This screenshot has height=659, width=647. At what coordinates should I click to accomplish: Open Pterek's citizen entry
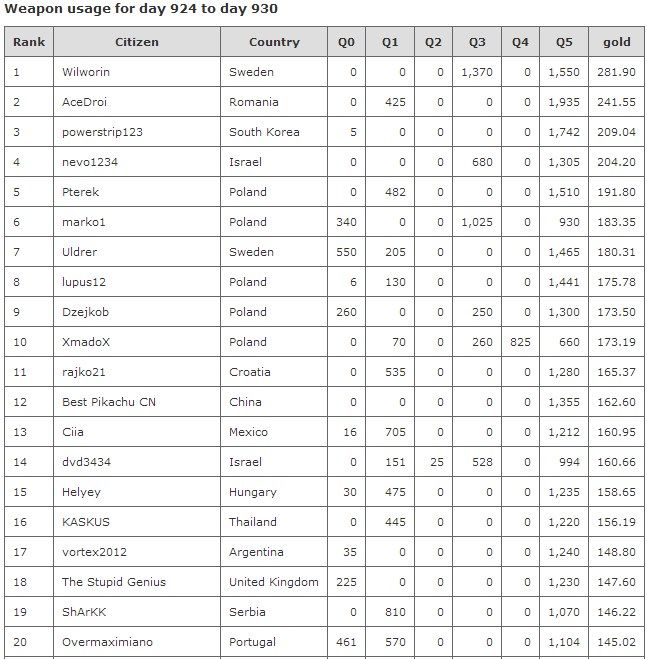point(80,192)
